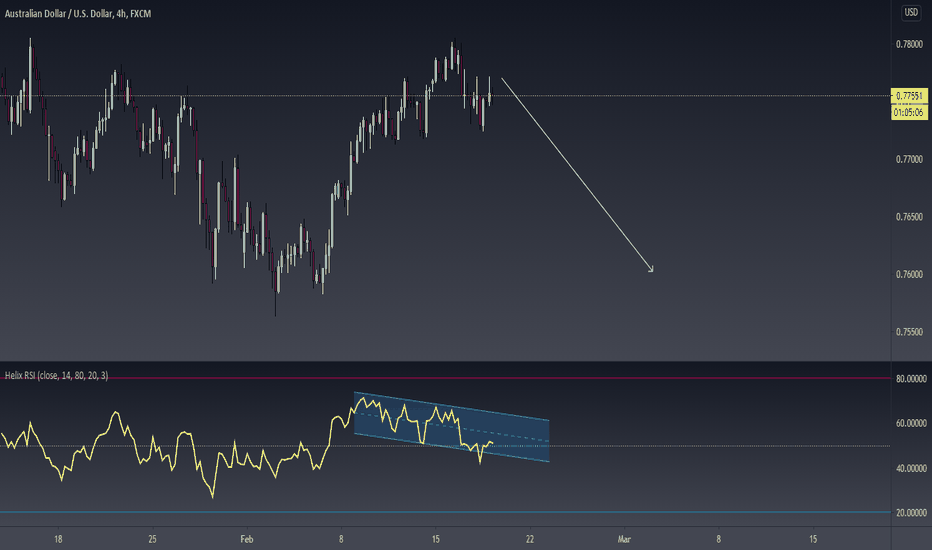The width and height of the screenshot is (932, 550).
Task: Click the 20.00000 RSI axis label
Action: 911,513
